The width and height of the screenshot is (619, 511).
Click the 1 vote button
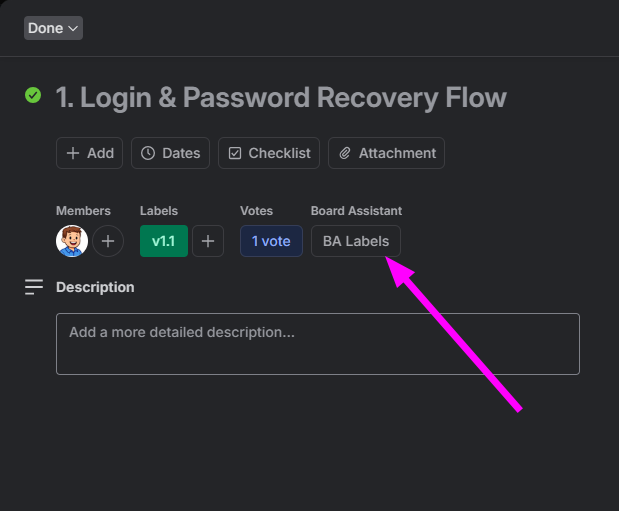(x=272, y=241)
